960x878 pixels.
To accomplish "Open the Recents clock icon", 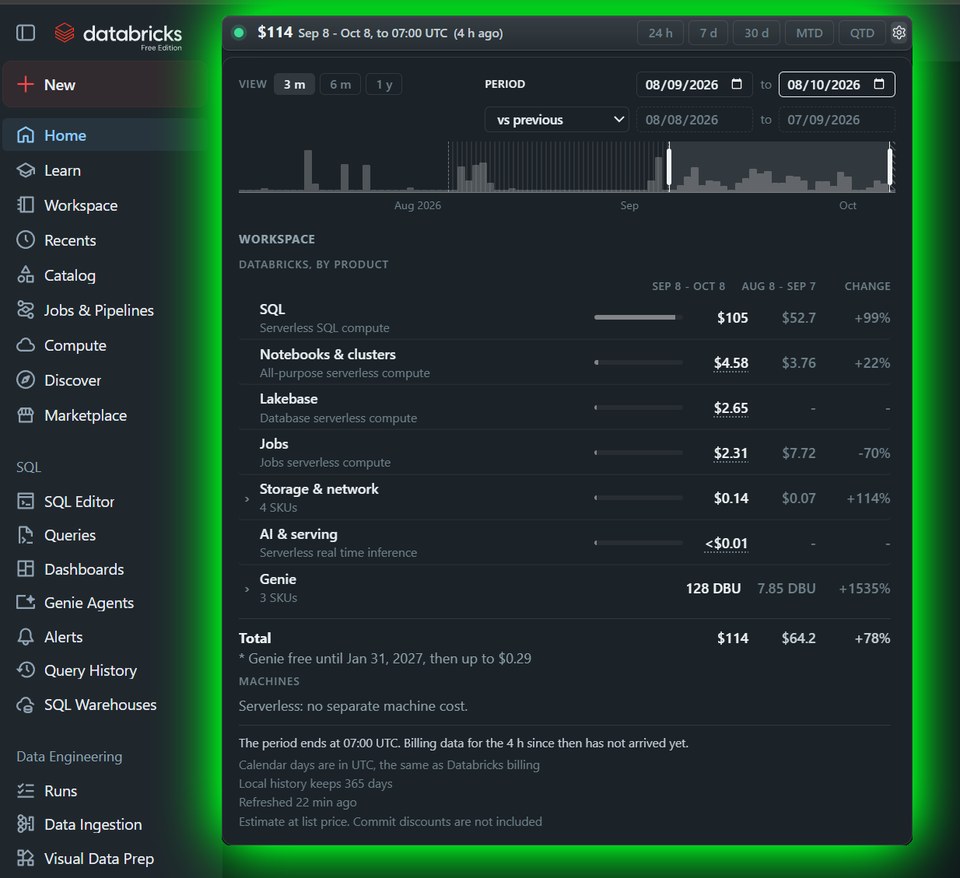I will pos(25,240).
